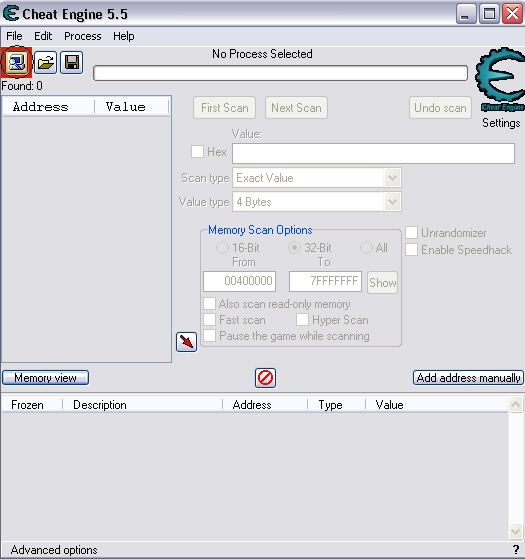Viewport: 525px width, 559px height.
Task: Open the process list computer icon
Action: [x=16, y=62]
